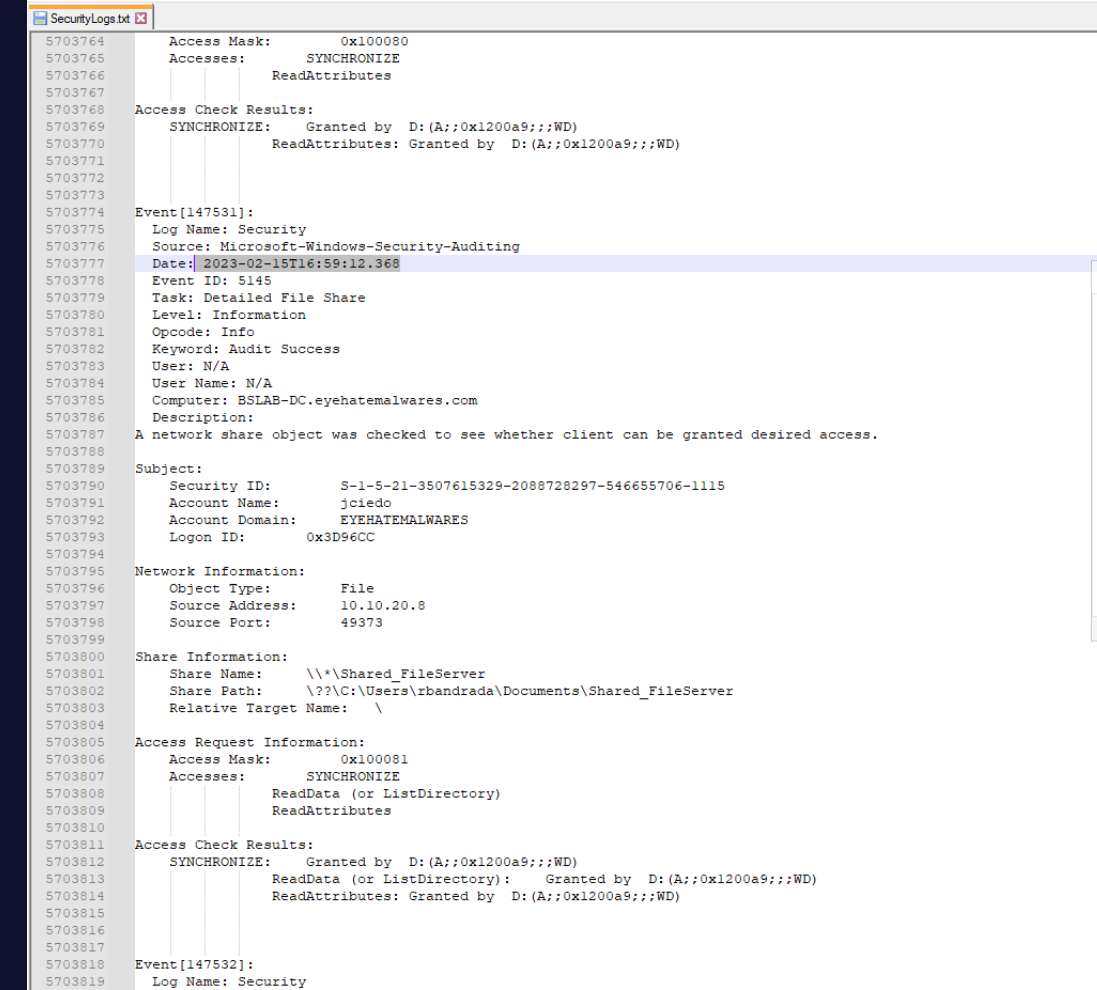Click the Source Address 10.10.20.8
The image size is (1097, 990).
coord(382,605)
